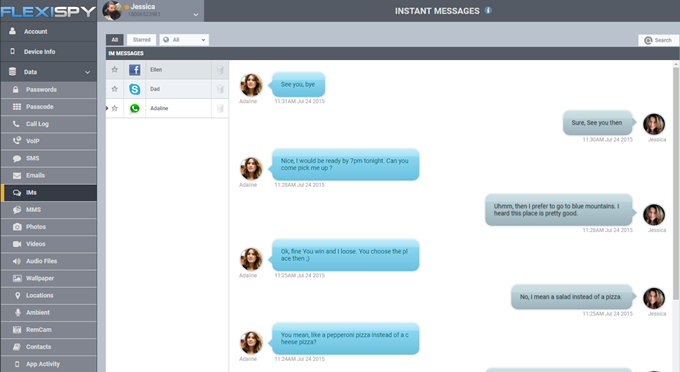Click the Account person icon

pyautogui.click(x=12, y=31)
